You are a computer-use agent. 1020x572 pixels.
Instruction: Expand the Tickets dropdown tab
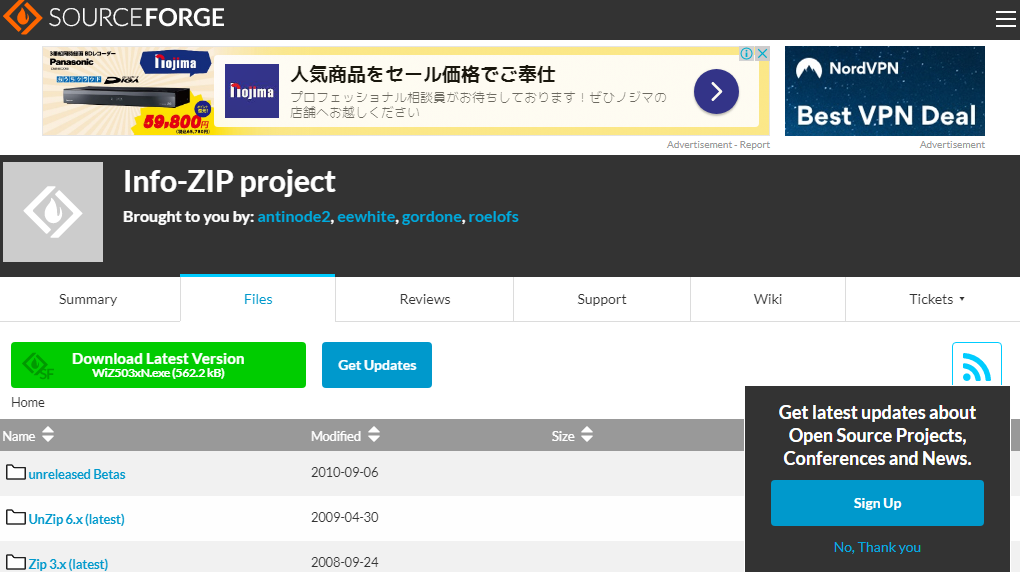pyautogui.click(x=936, y=299)
